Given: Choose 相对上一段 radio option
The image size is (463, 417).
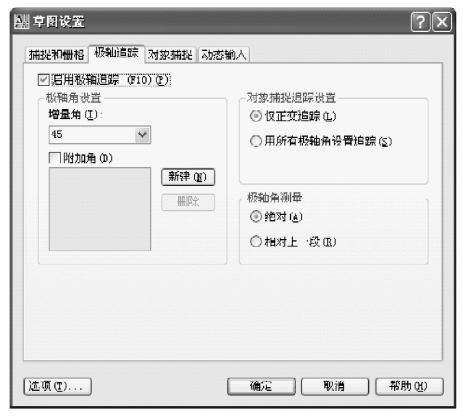Looking at the screenshot, I should click(256, 241).
